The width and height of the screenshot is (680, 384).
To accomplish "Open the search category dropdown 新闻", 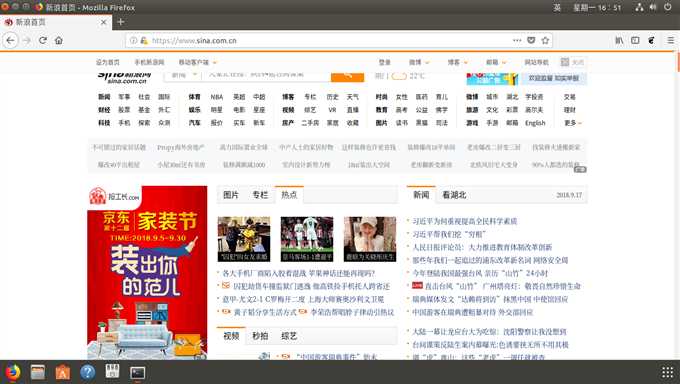I will tap(184, 75).
